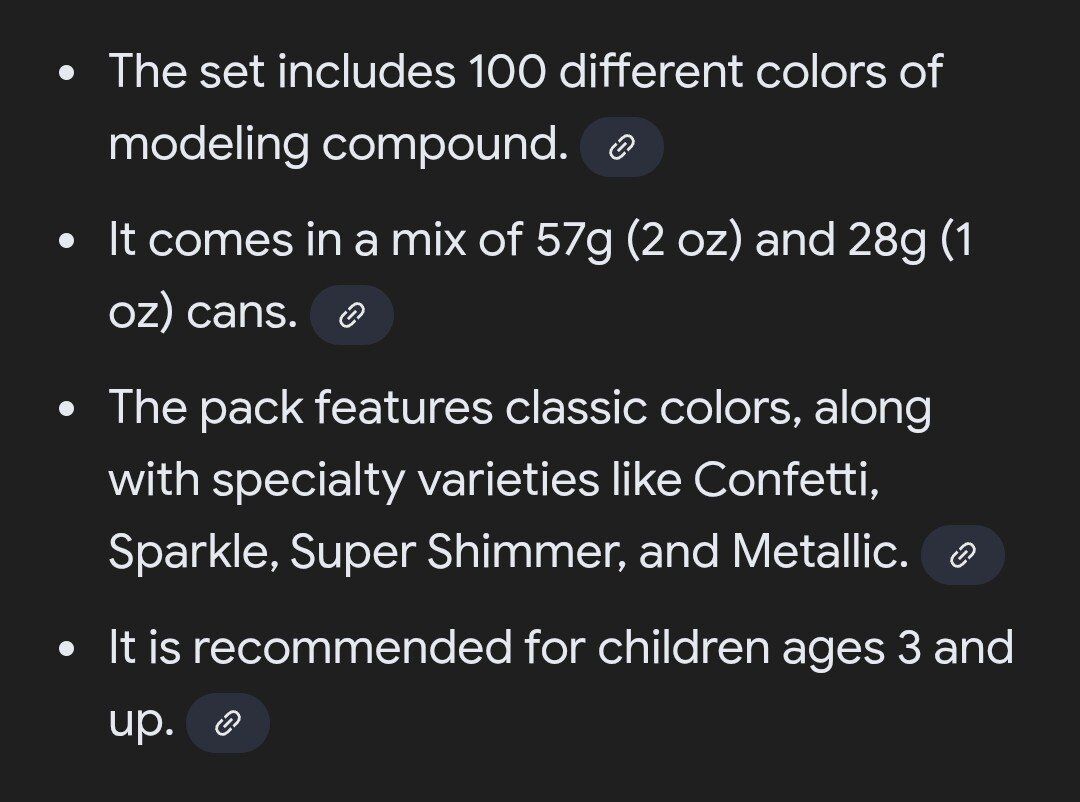Click the bullet dot before "The pack features"
This screenshot has height=802, width=1080.
click(66, 410)
